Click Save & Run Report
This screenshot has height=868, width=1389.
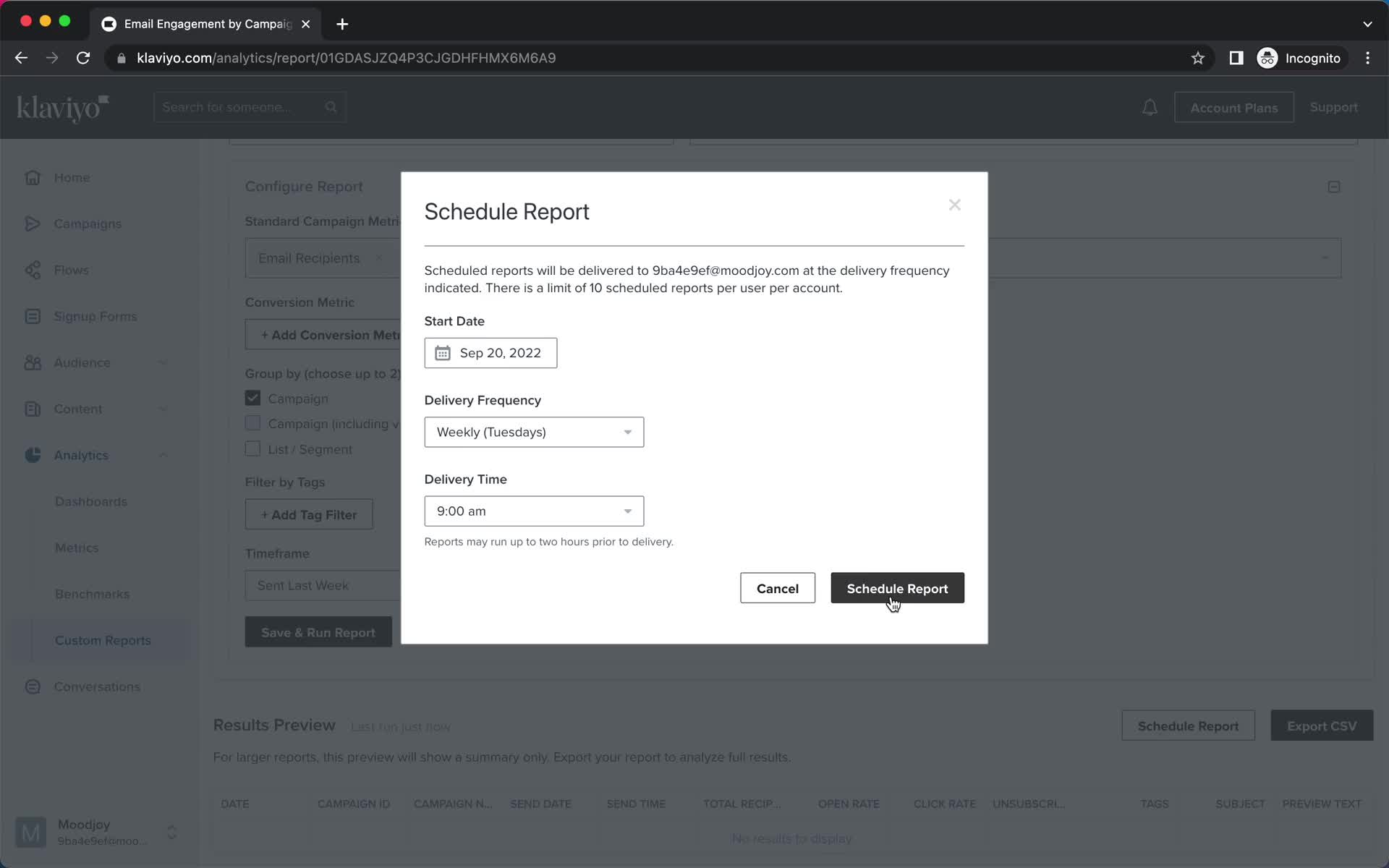point(318,632)
